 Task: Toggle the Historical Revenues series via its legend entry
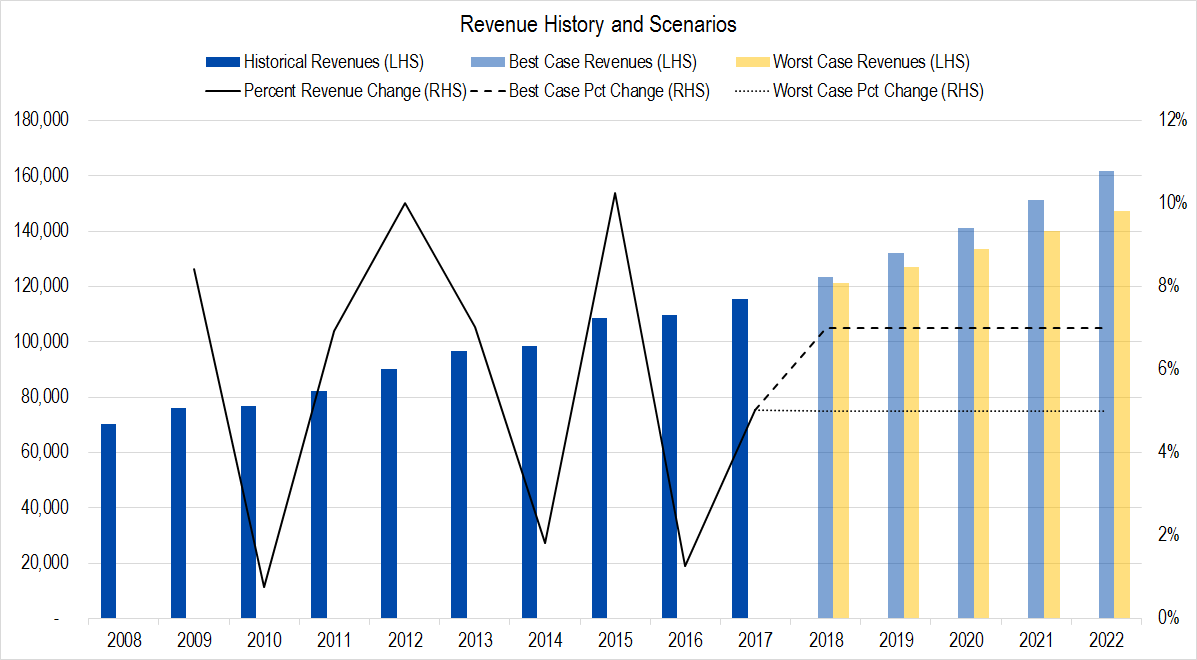[300, 61]
